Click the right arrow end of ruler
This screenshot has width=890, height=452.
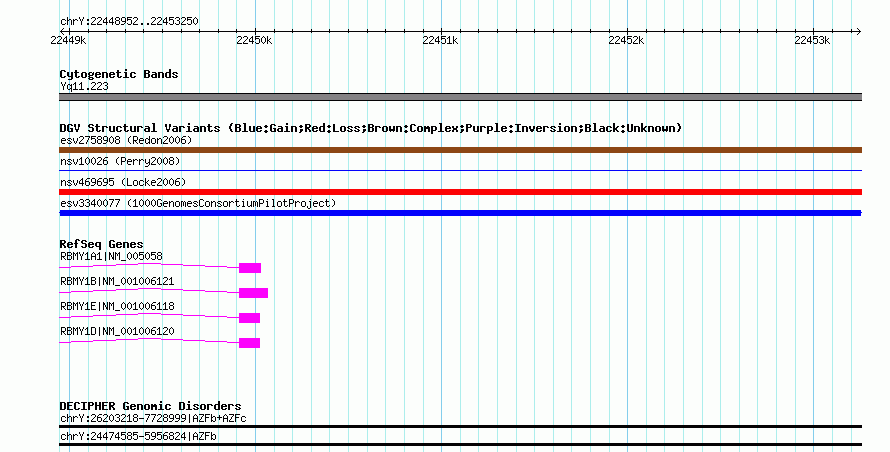coord(858,31)
